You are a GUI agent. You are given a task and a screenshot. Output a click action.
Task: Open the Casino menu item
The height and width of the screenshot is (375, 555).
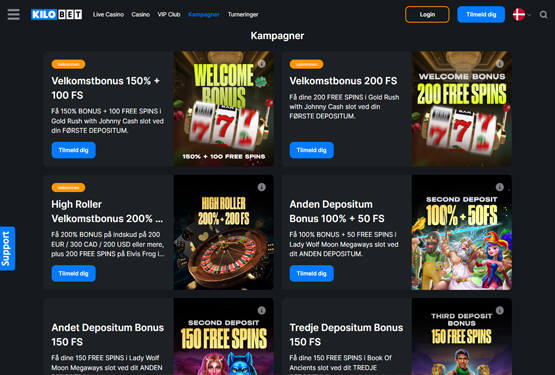tap(141, 15)
